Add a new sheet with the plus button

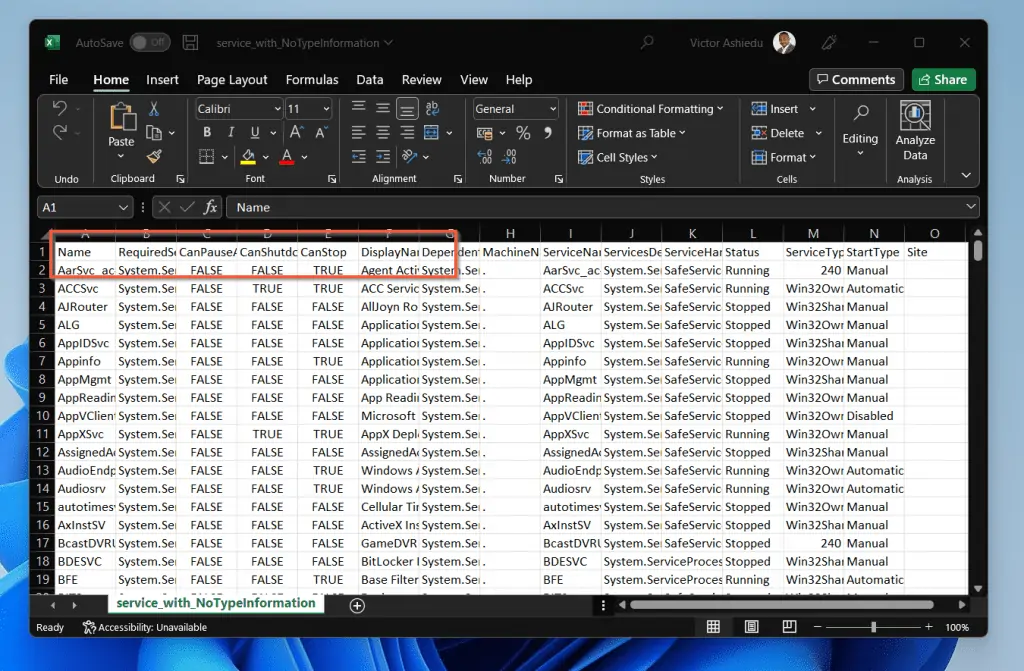(357, 606)
